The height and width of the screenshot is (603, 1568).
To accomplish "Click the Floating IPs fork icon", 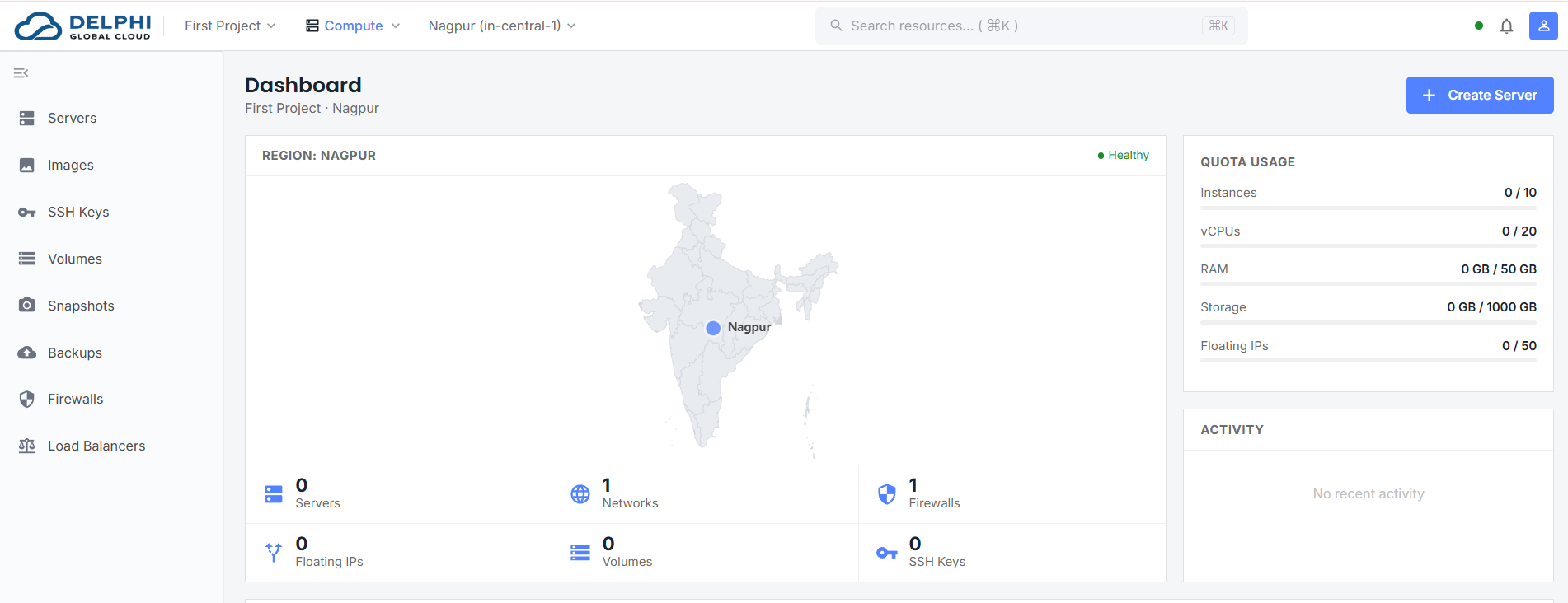I will pyautogui.click(x=274, y=552).
